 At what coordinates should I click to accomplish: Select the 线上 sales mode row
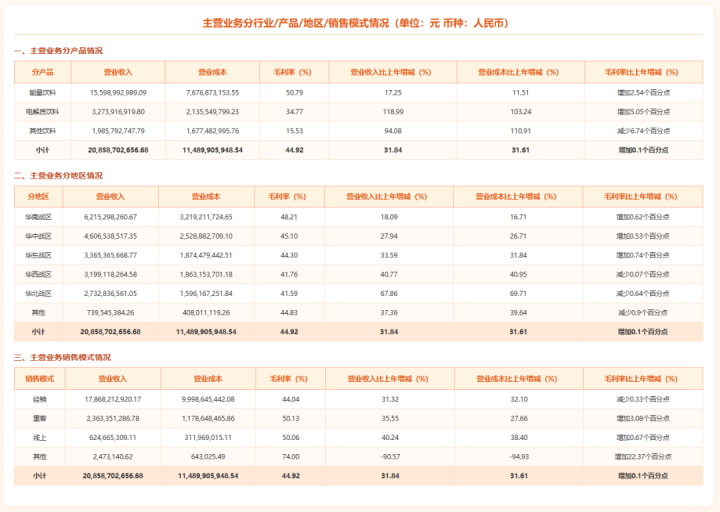40,437
